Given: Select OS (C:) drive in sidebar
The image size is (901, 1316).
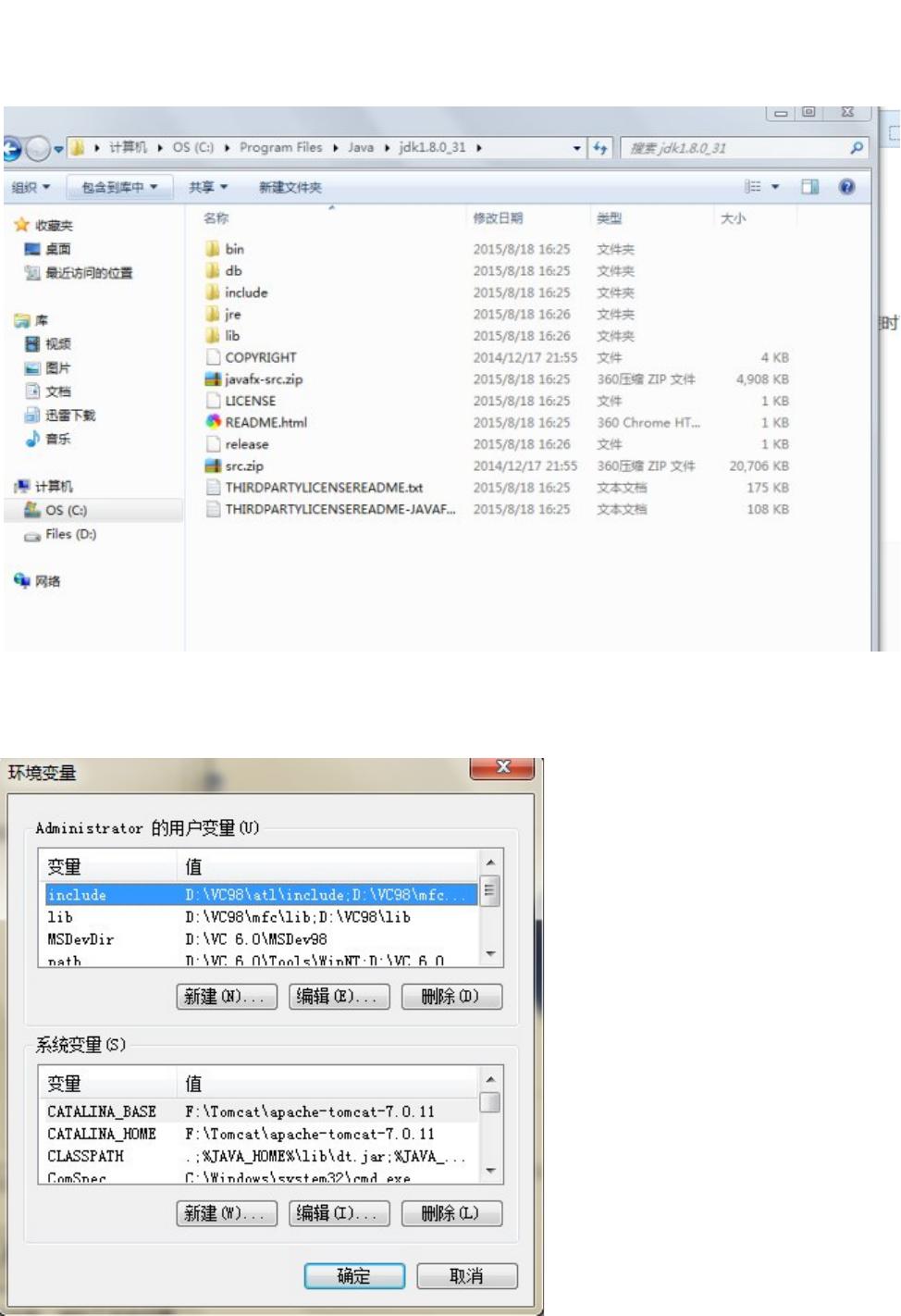Looking at the screenshot, I should (x=66, y=510).
